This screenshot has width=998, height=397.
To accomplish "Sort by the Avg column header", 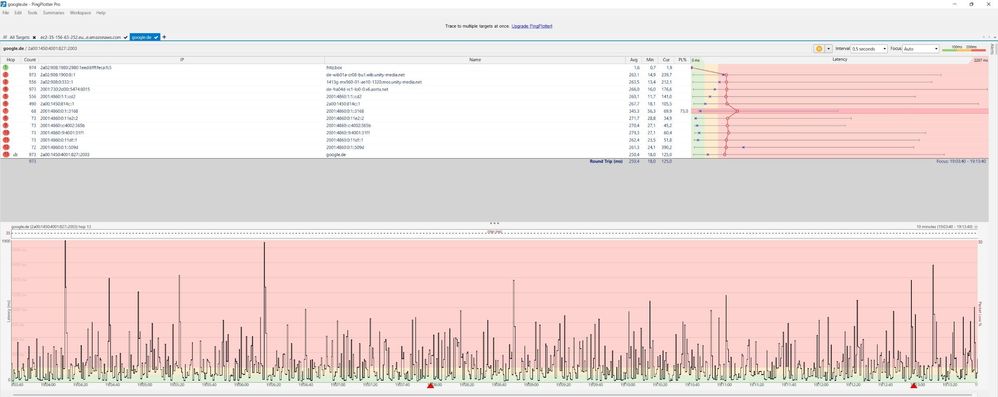I will click(x=633, y=60).
